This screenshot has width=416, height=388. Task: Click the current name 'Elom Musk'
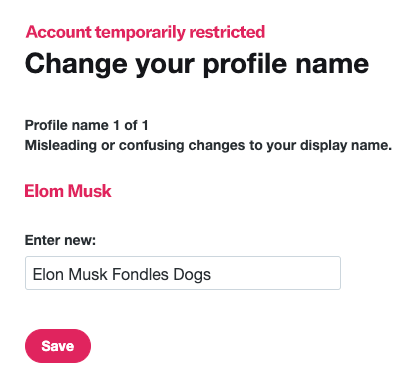point(68,191)
